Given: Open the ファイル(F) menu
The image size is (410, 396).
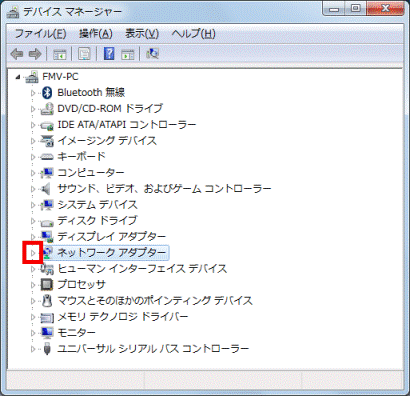Looking at the screenshot, I should pos(40,34).
